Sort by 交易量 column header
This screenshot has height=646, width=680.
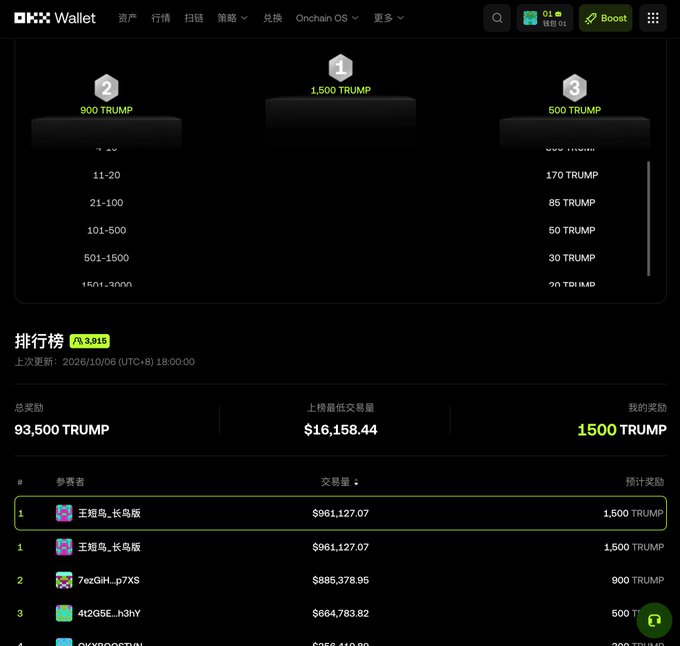coord(340,482)
